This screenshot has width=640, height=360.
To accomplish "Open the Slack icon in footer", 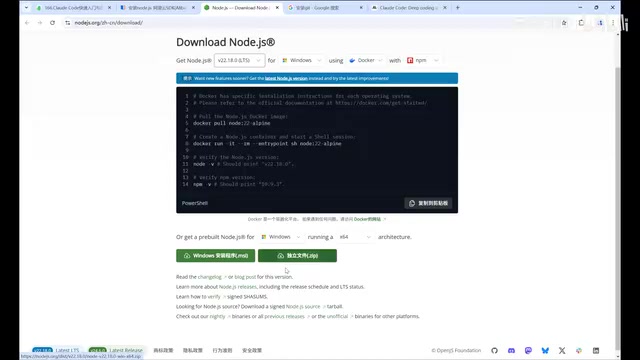I will pyautogui.click(x=579, y=351).
